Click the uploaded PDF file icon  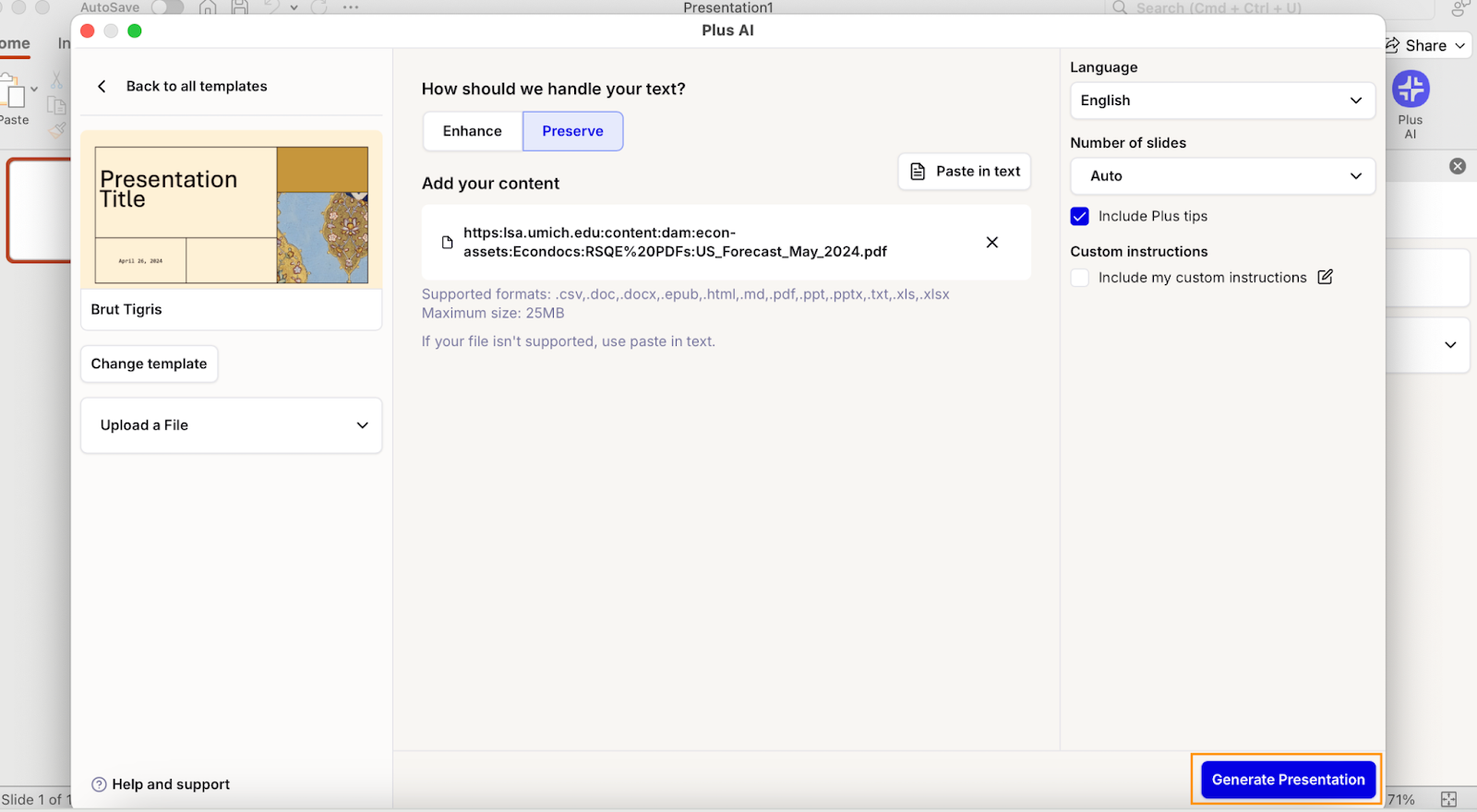(447, 243)
